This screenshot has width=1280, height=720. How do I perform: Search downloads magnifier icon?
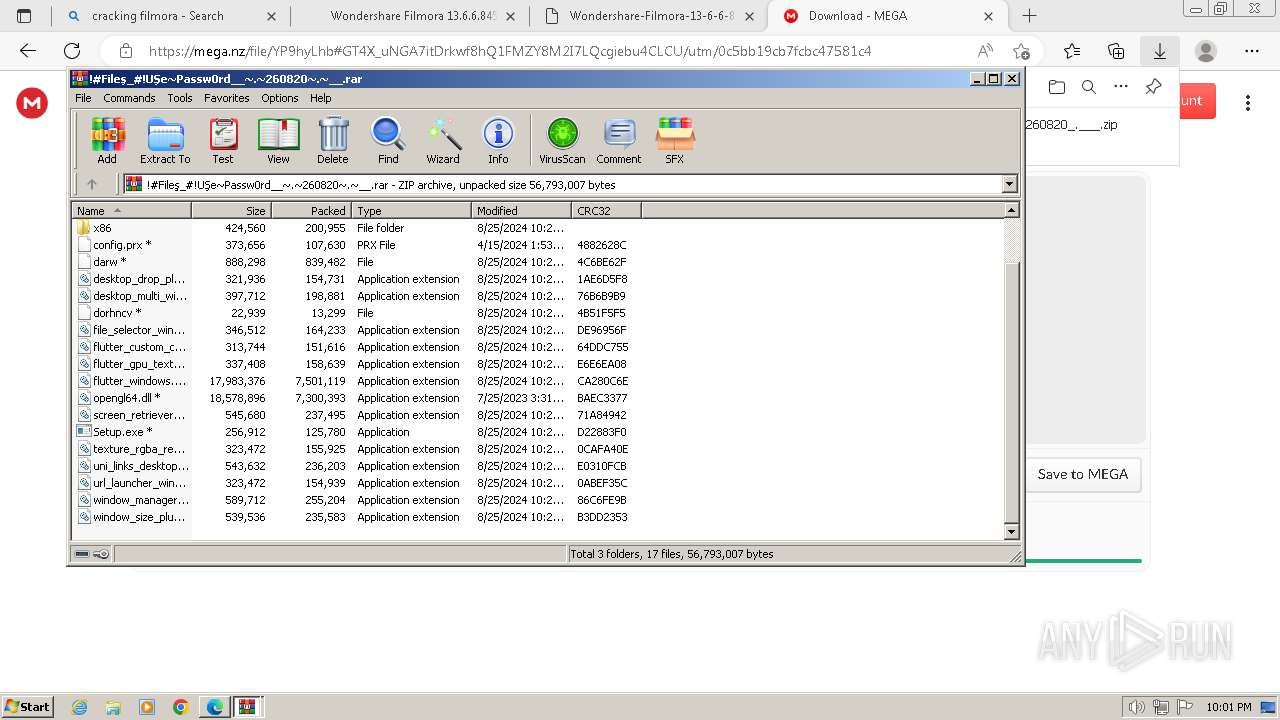(1089, 87)
